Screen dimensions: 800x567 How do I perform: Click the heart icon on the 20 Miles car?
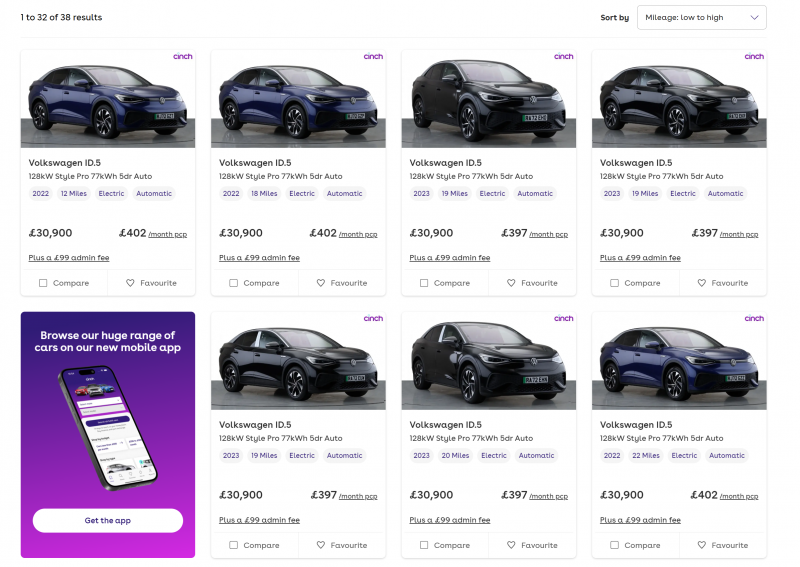[511, 545]
